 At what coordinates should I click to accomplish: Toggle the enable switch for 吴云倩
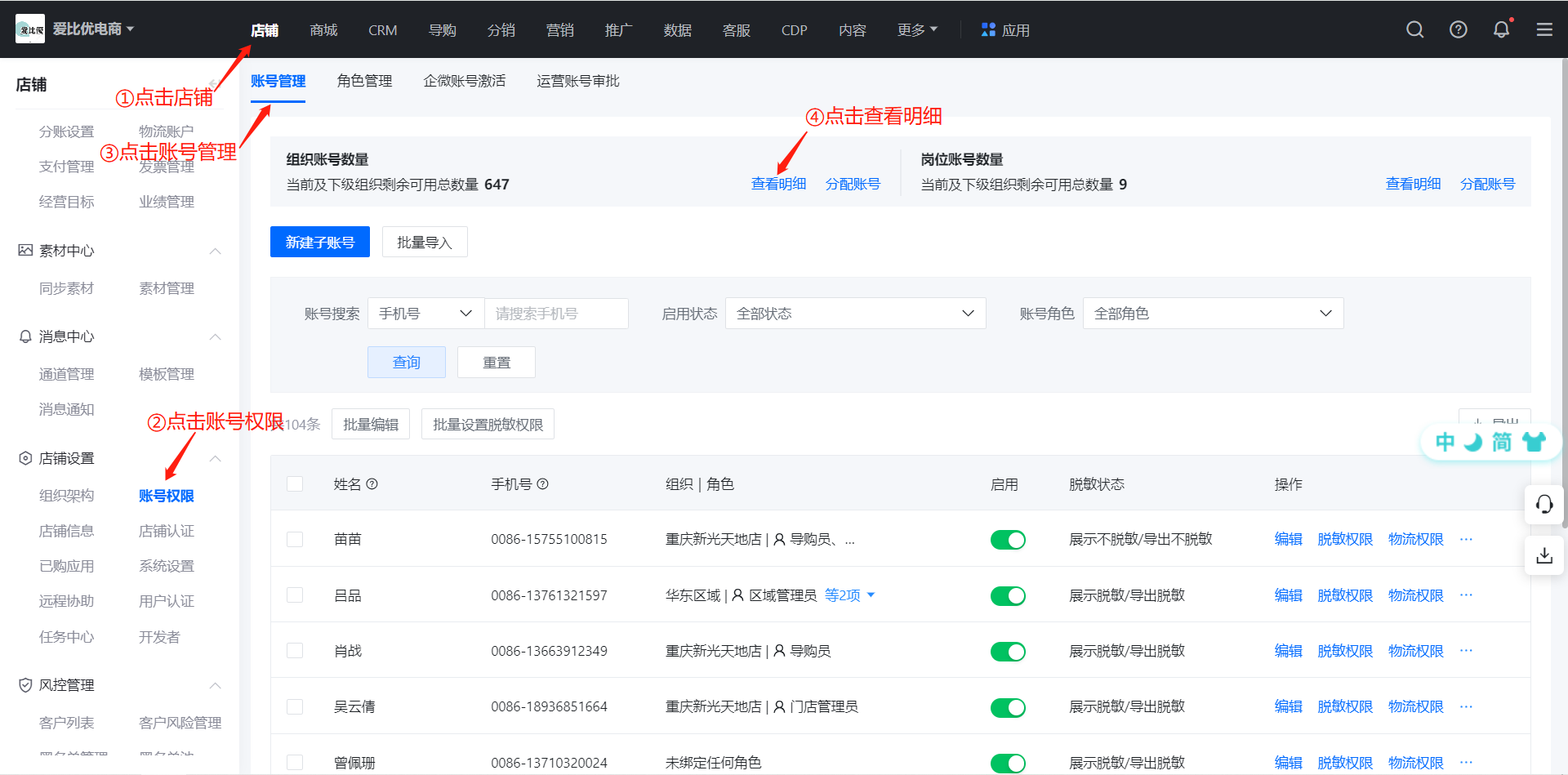pos(1008,708)
